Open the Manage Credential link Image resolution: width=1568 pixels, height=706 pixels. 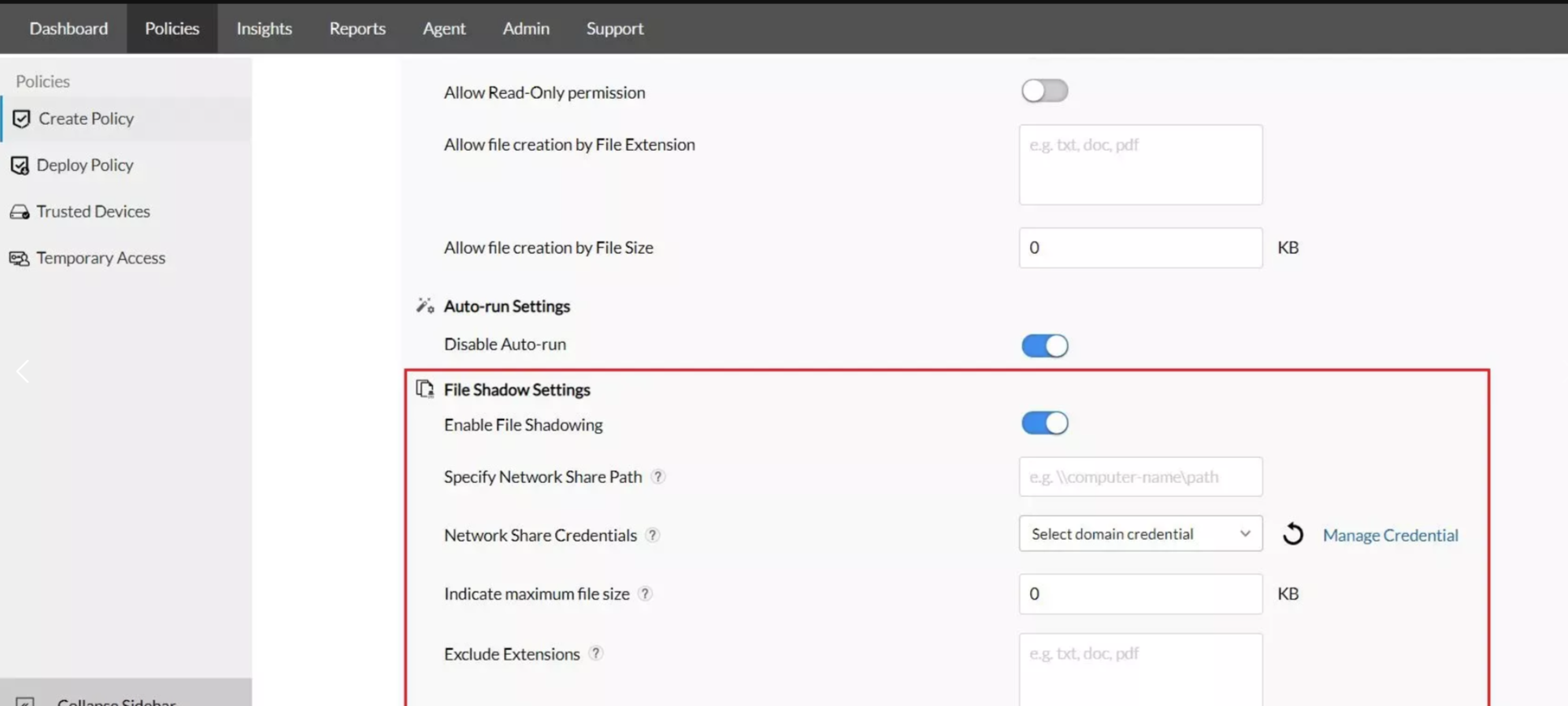click(x=1391, y=535)
